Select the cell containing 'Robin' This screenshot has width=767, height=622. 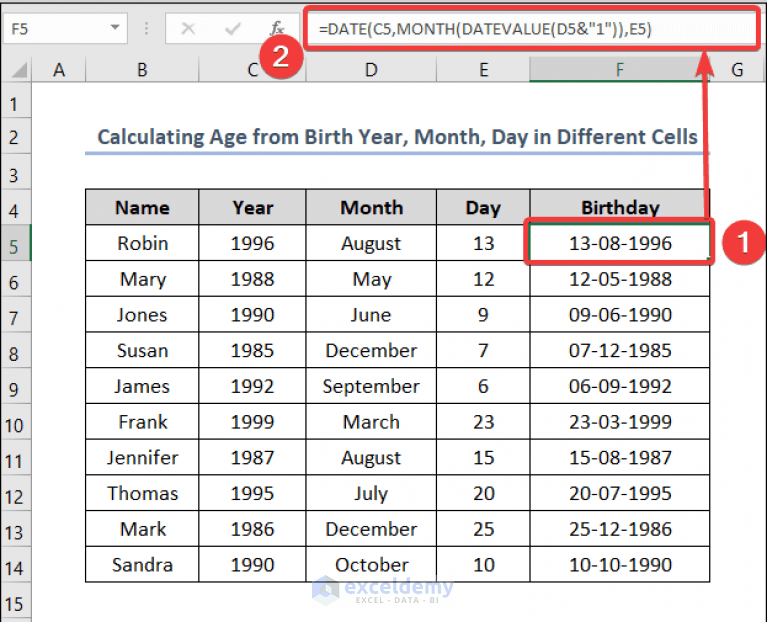tap(142, 243)
